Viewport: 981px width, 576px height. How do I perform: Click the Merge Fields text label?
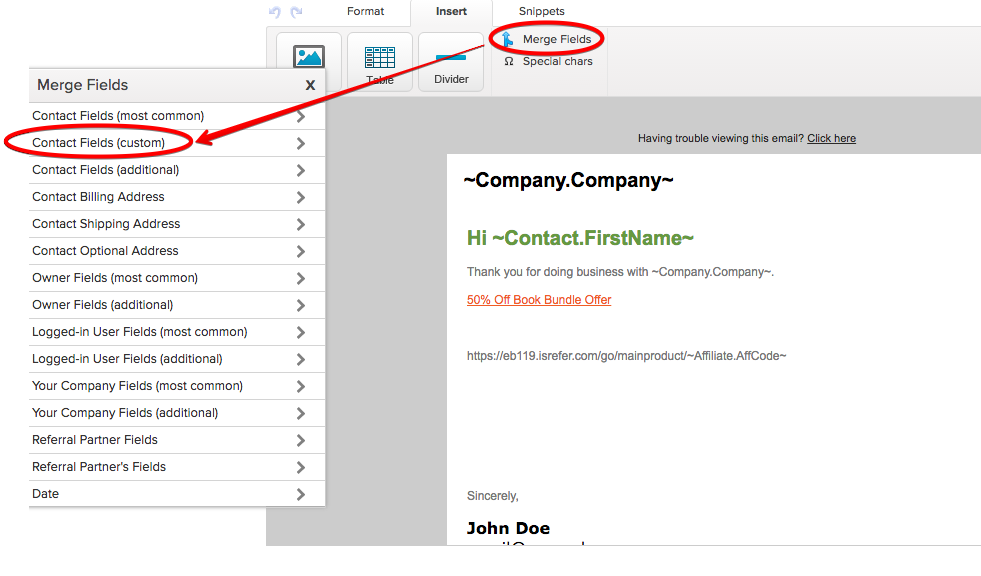(557, 39)
